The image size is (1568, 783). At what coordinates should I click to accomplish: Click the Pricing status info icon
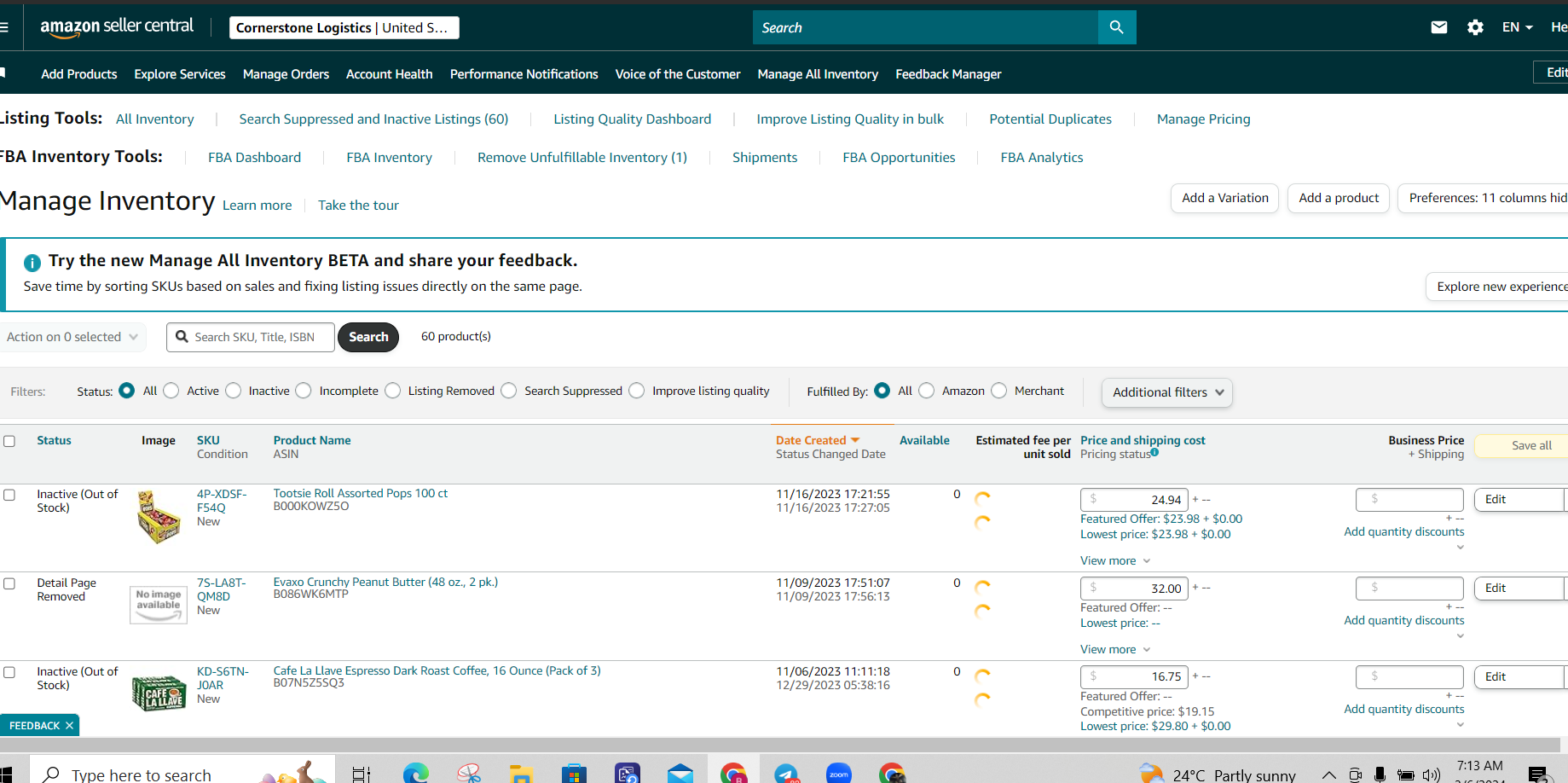(x=1154, y=452)
